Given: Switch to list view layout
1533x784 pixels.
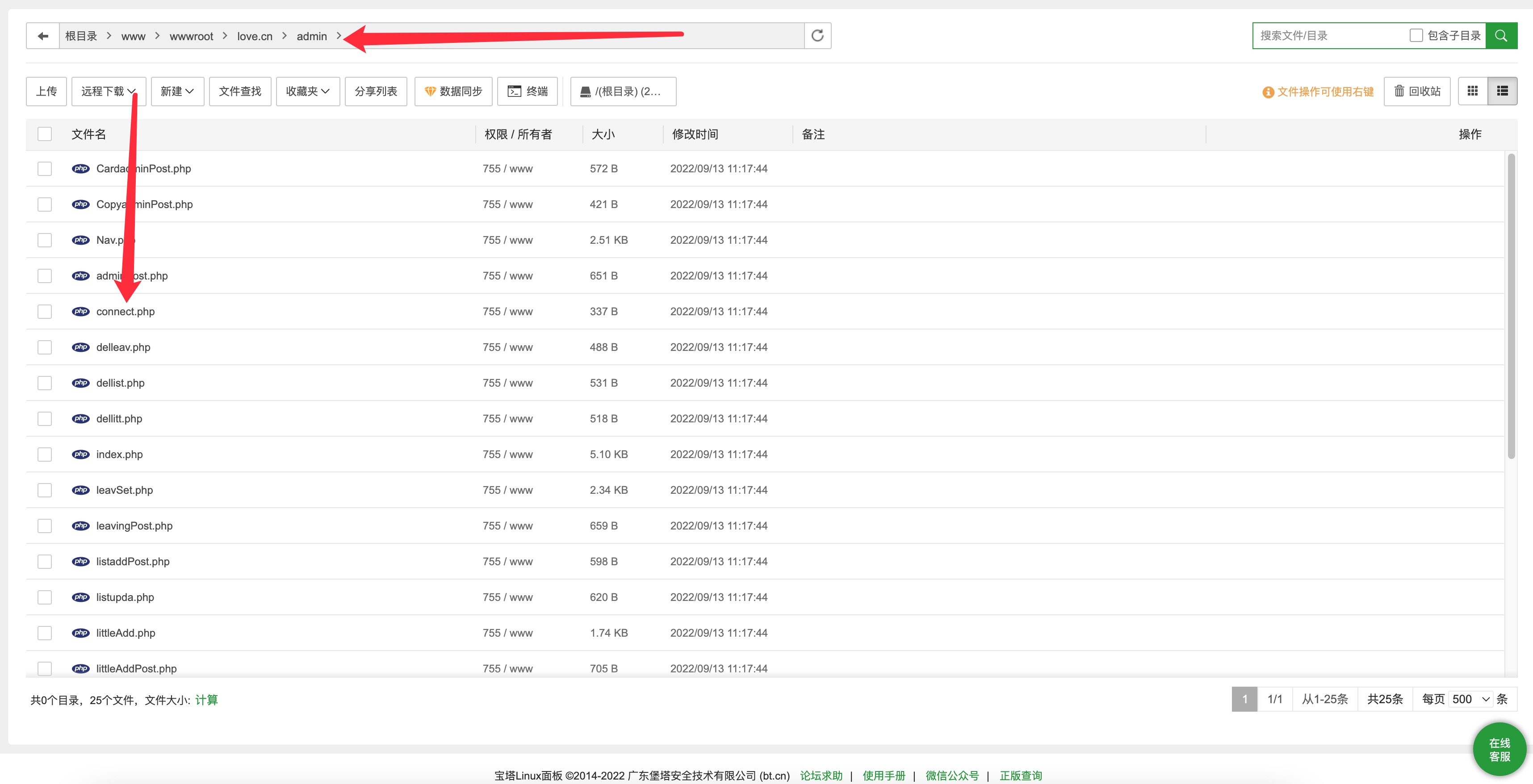Looking at the screenshot, I should 1502,91.
